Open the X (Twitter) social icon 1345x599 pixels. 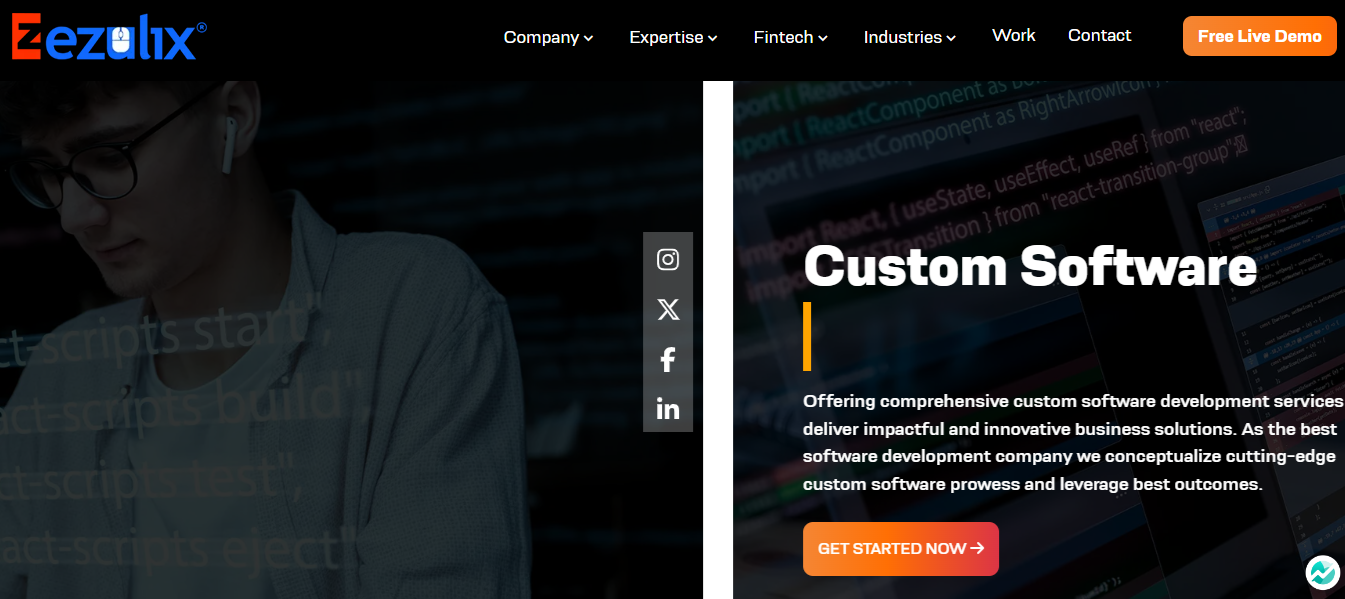click(668, 310)
